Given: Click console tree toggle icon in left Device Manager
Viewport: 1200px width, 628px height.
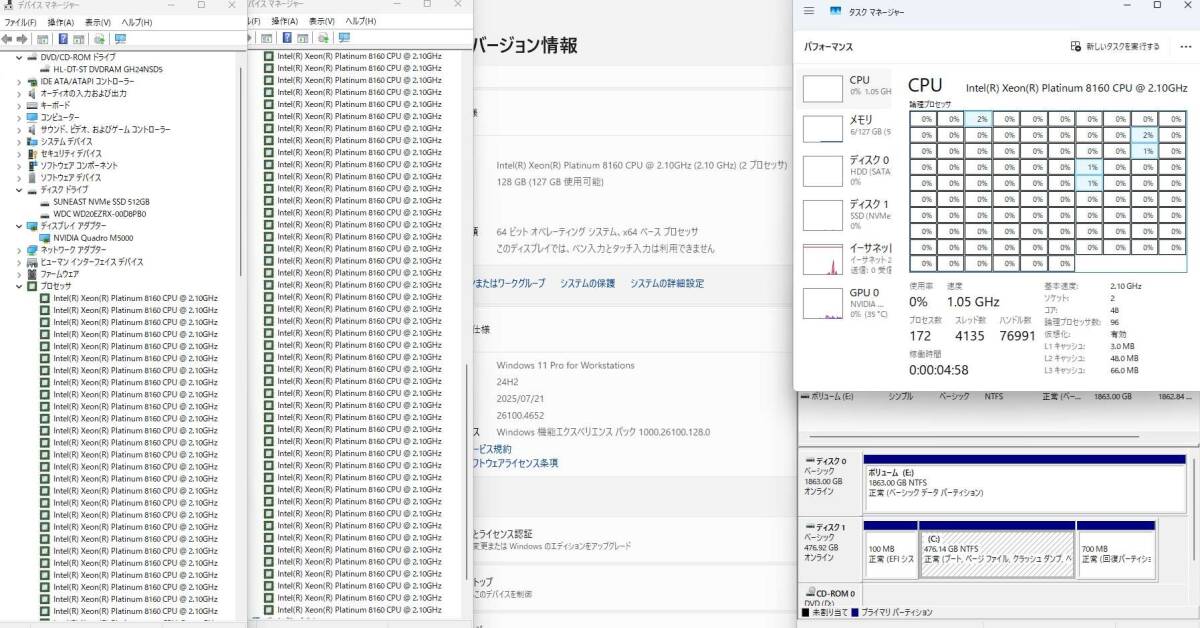Looking at the screenshot, I should coord(42,39).
